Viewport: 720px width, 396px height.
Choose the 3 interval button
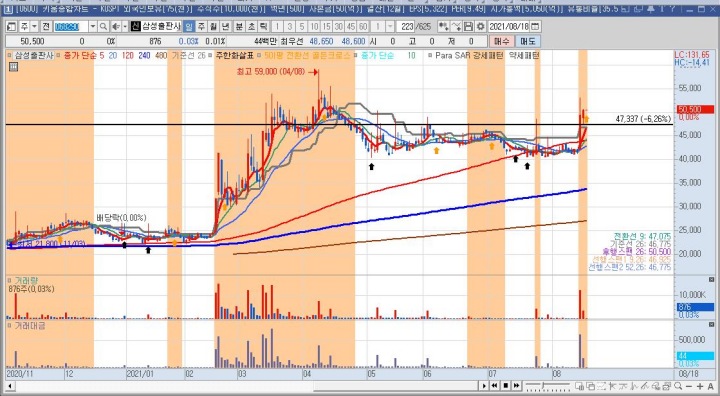(289, 27)
